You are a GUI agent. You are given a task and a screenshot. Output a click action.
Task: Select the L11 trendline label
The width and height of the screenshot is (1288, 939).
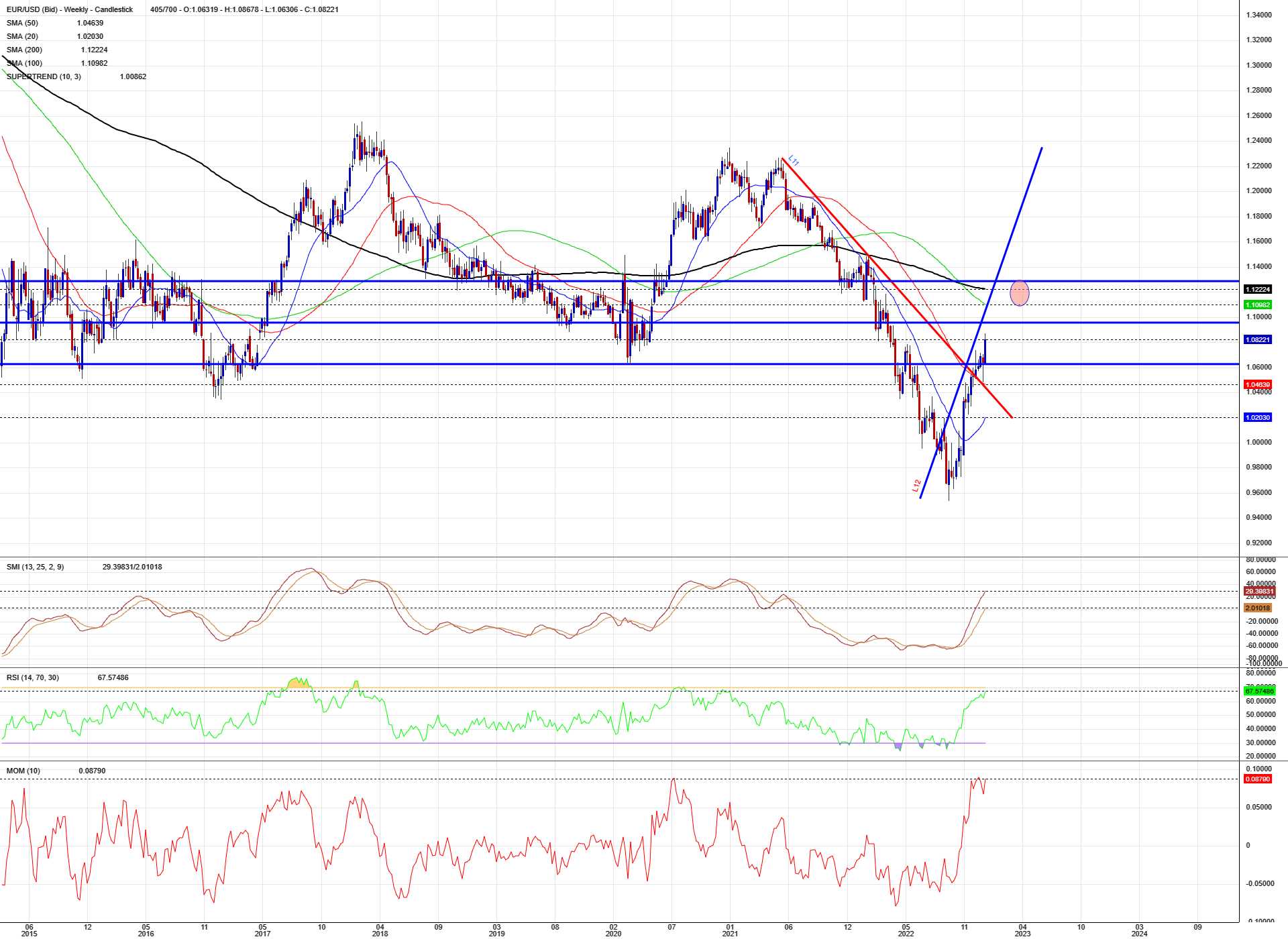(x=794, y=161)
